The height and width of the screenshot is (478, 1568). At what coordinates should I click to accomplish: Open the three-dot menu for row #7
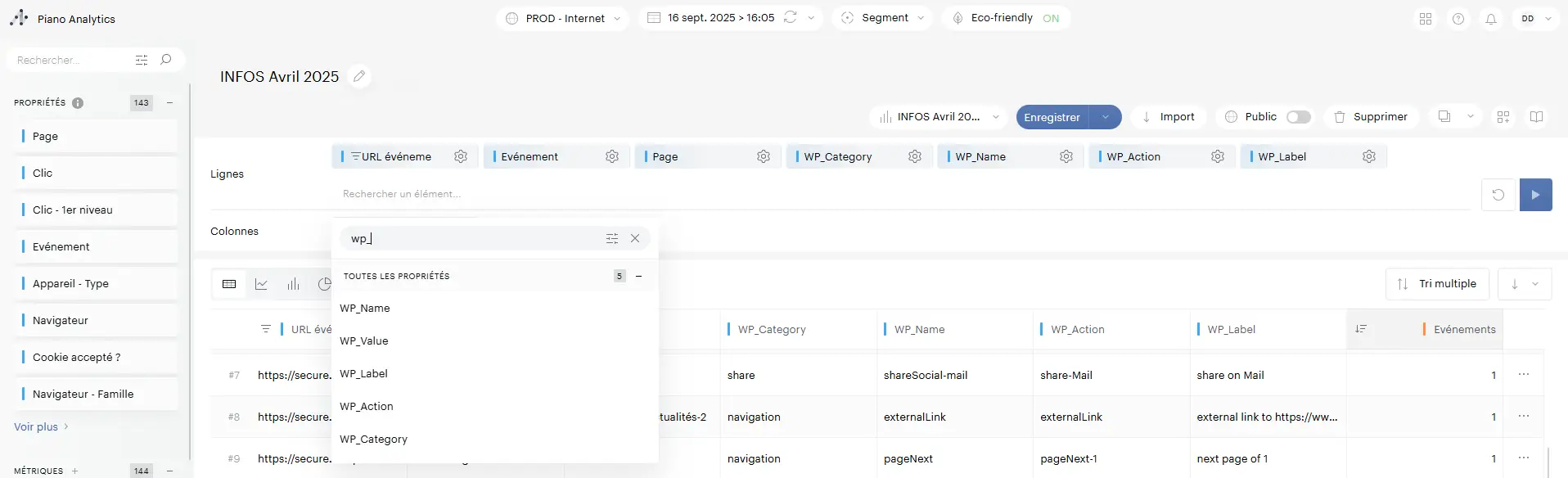1524,375
